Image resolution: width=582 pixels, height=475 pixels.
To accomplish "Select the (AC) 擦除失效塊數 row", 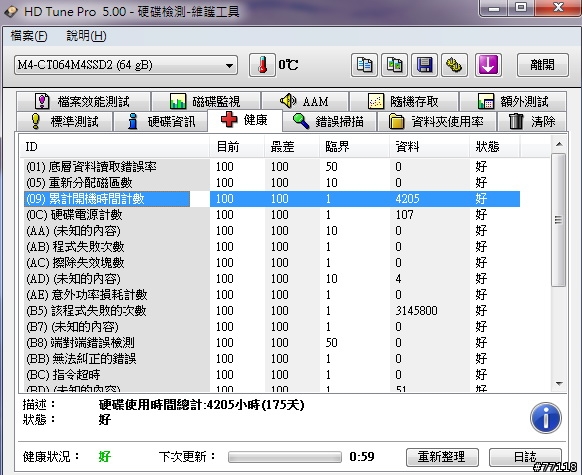I will click(272, 262).
